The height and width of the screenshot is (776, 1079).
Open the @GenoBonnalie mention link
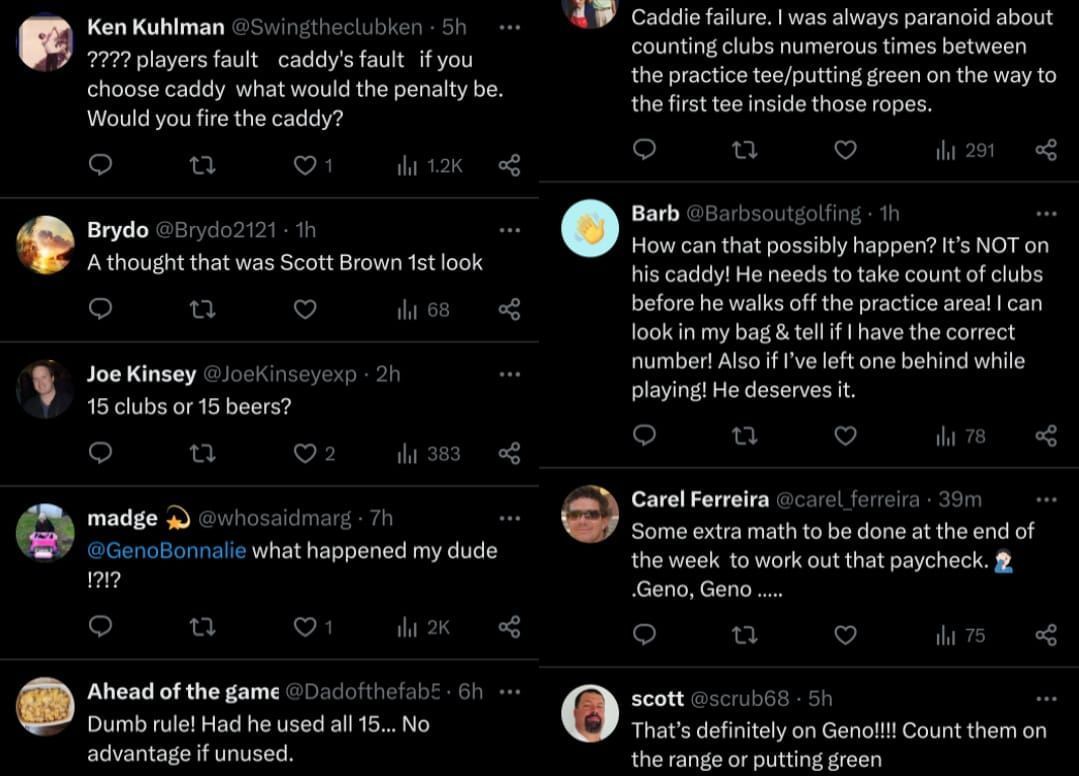pyautogui.click(x=166, y=550)
